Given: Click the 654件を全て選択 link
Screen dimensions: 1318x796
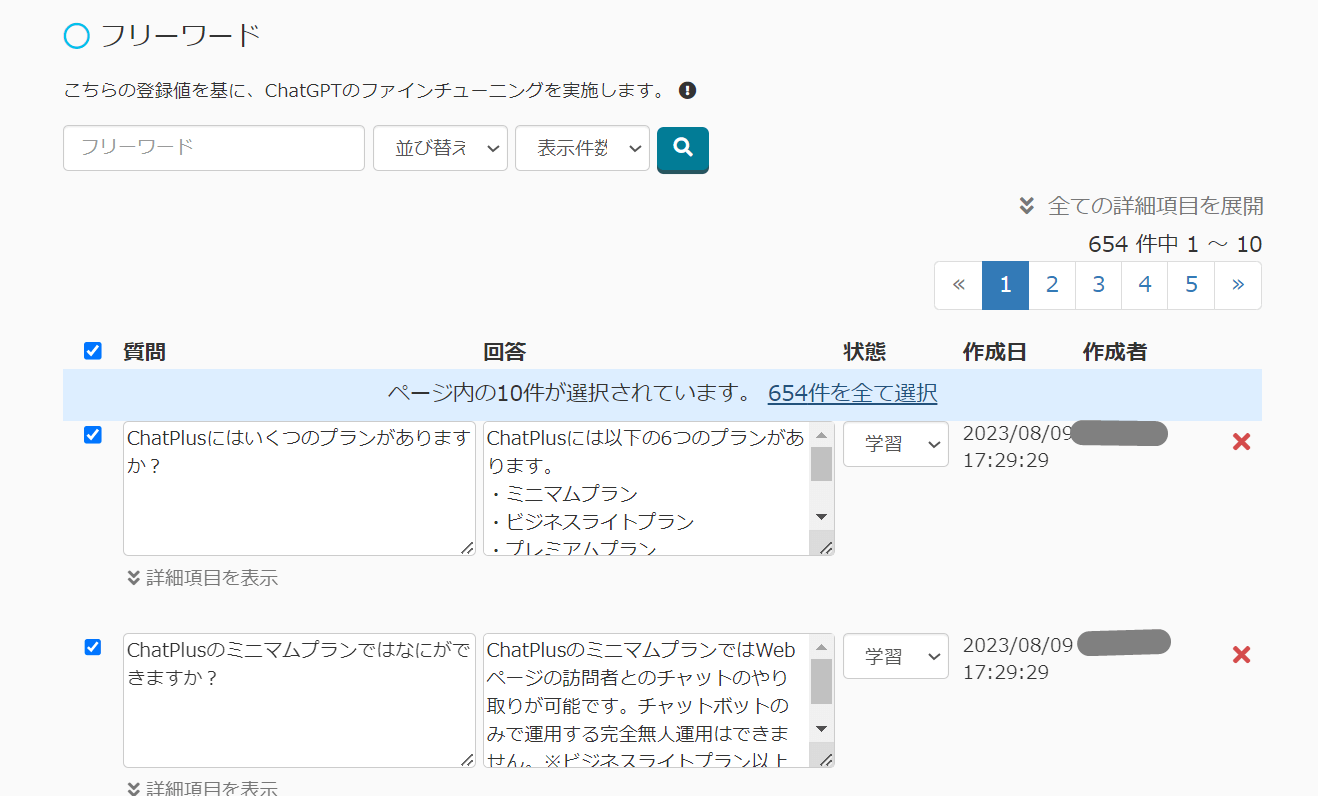Looking at the screenshot, I should point(852,393).
